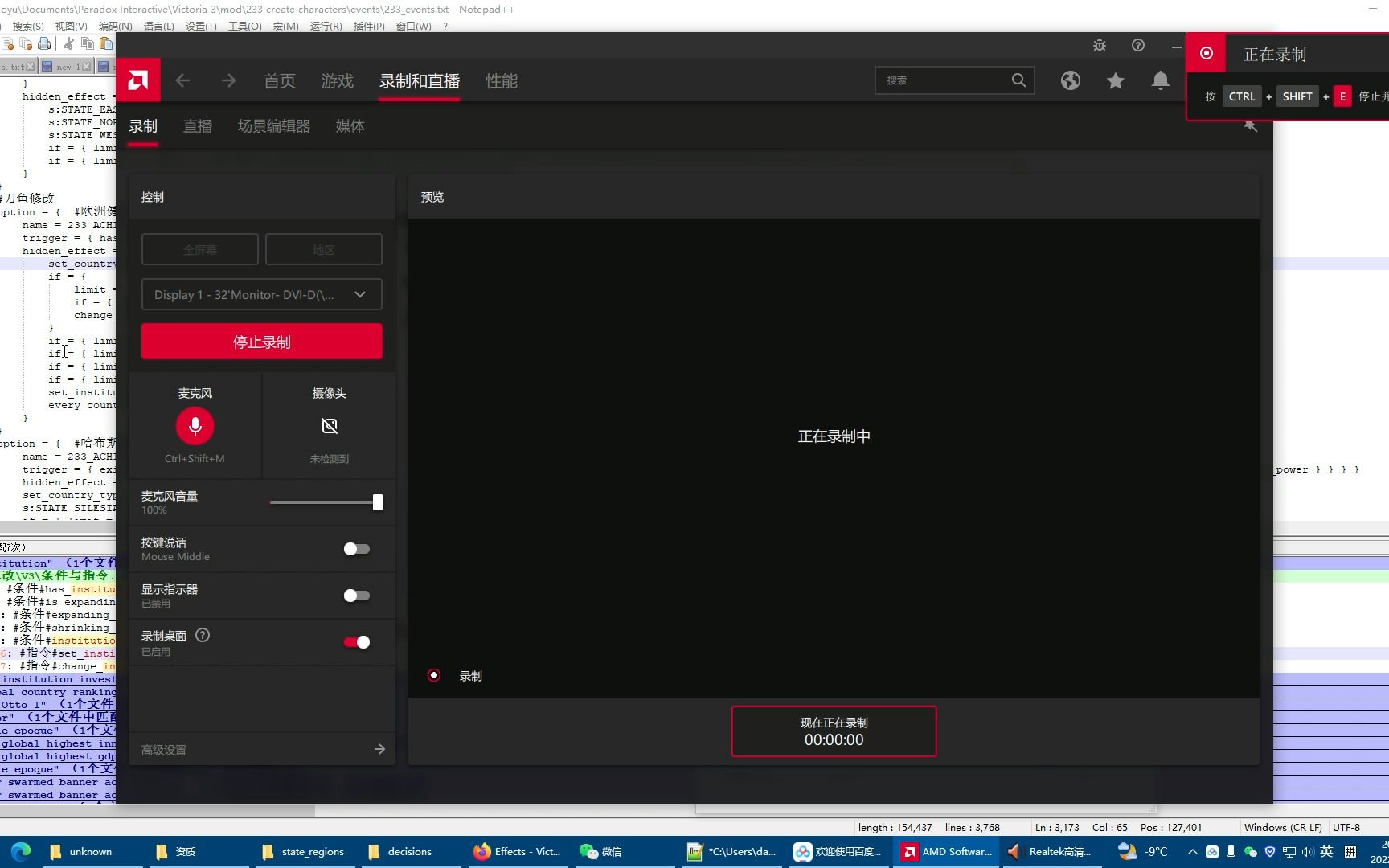Click Notepad++ copy toolbar icon
Viewport: 1389px width, 868px height.
[x=88, y=43]
